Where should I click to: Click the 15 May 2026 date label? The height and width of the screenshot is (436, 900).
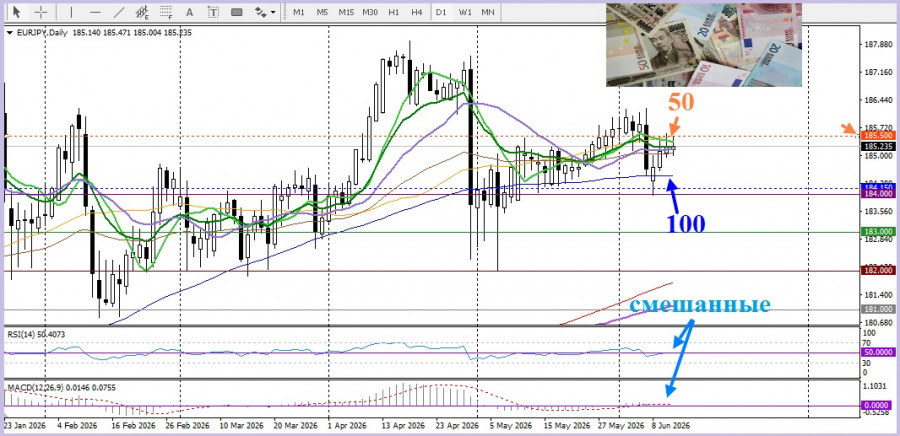click(x=567, y=426)
